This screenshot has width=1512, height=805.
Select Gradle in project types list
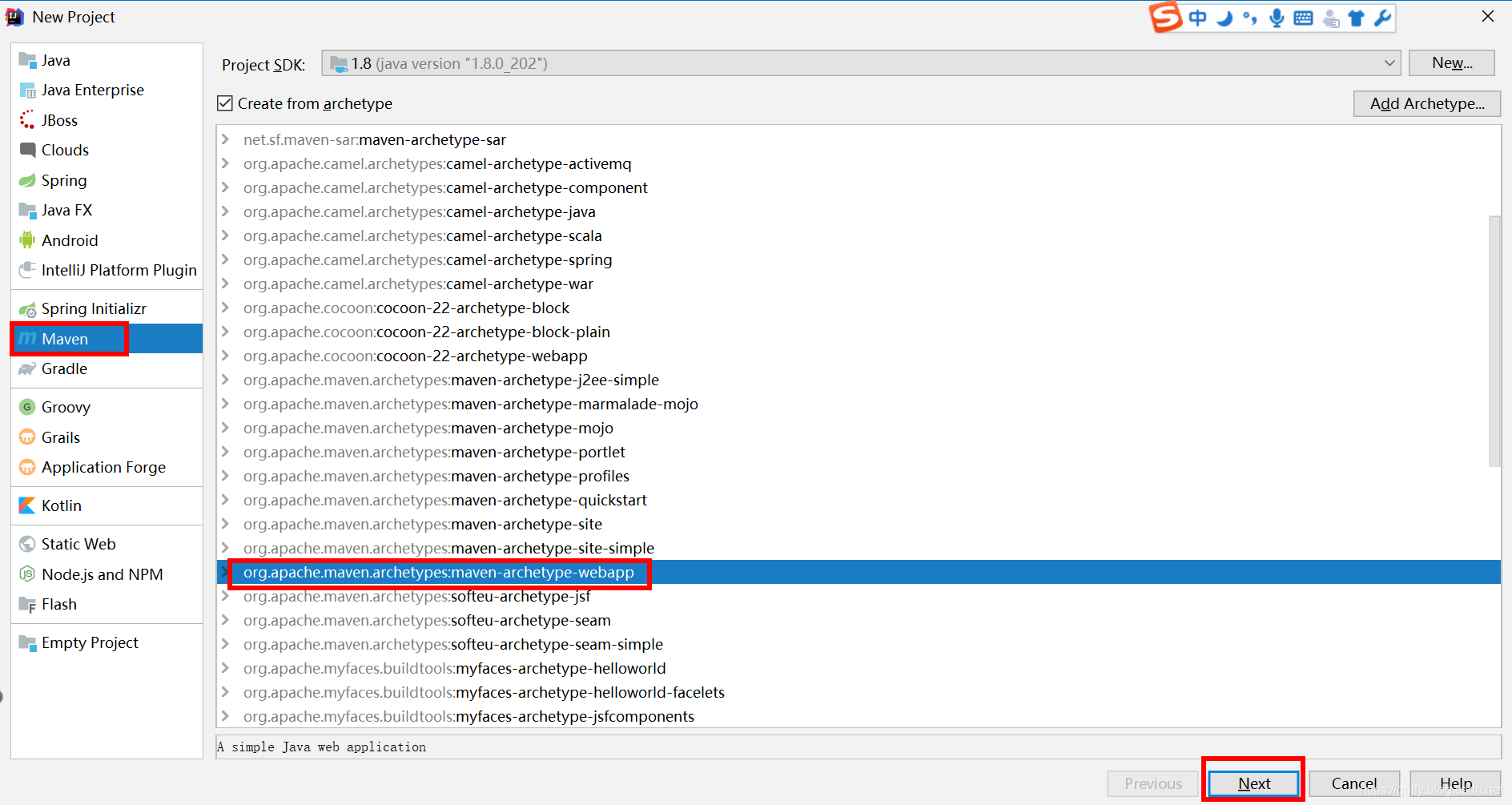[x=107, y=369]
